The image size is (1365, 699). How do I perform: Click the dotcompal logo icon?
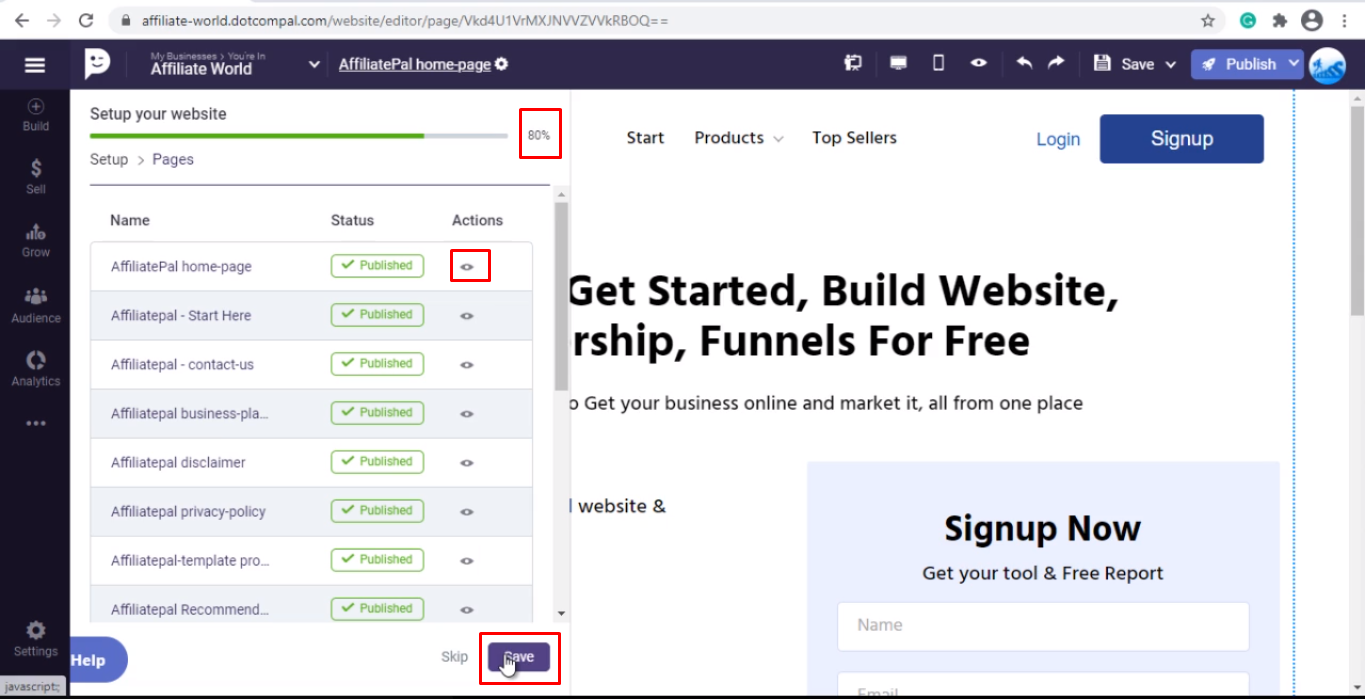coord(97,64)
